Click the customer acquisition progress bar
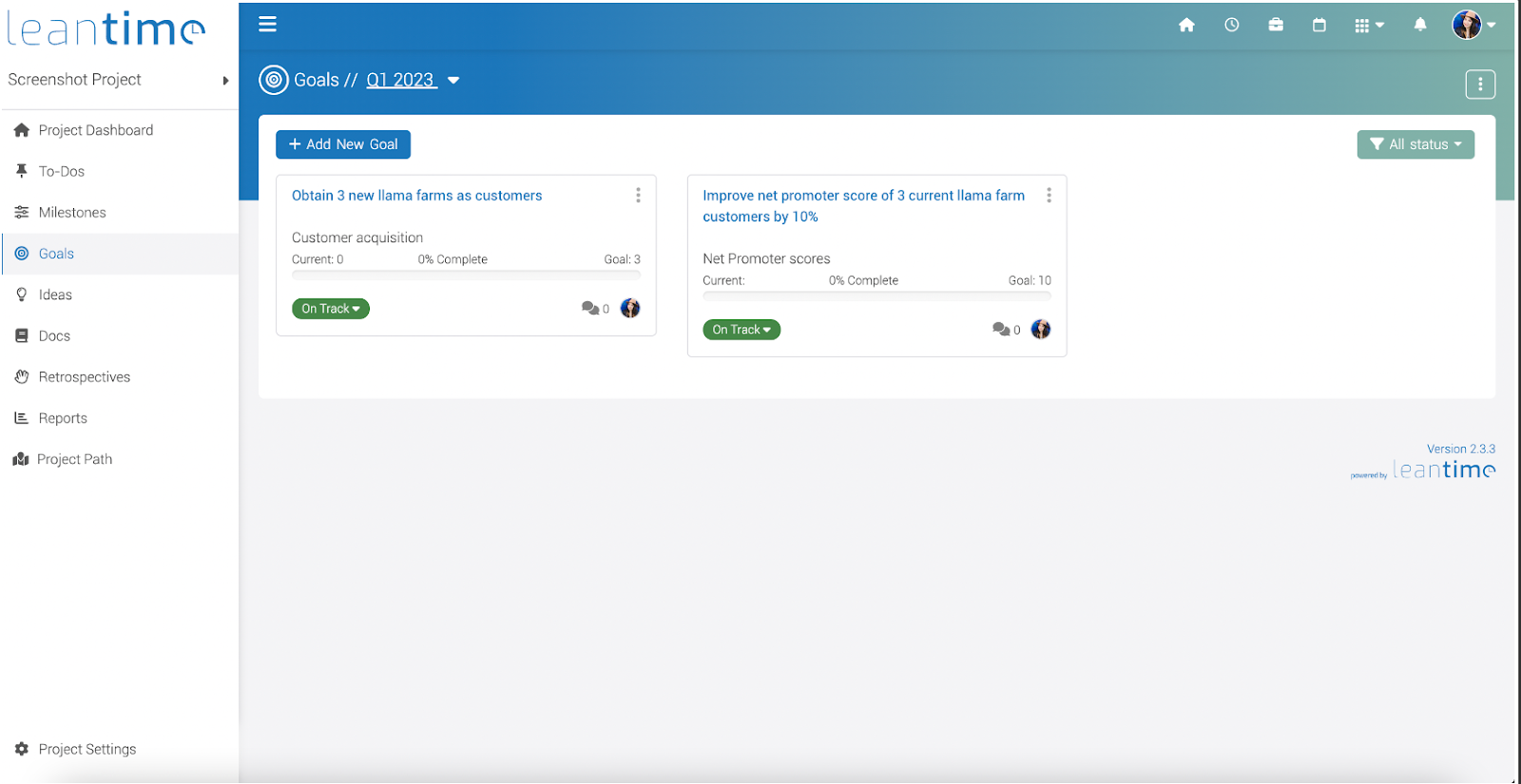 point(466,275)
